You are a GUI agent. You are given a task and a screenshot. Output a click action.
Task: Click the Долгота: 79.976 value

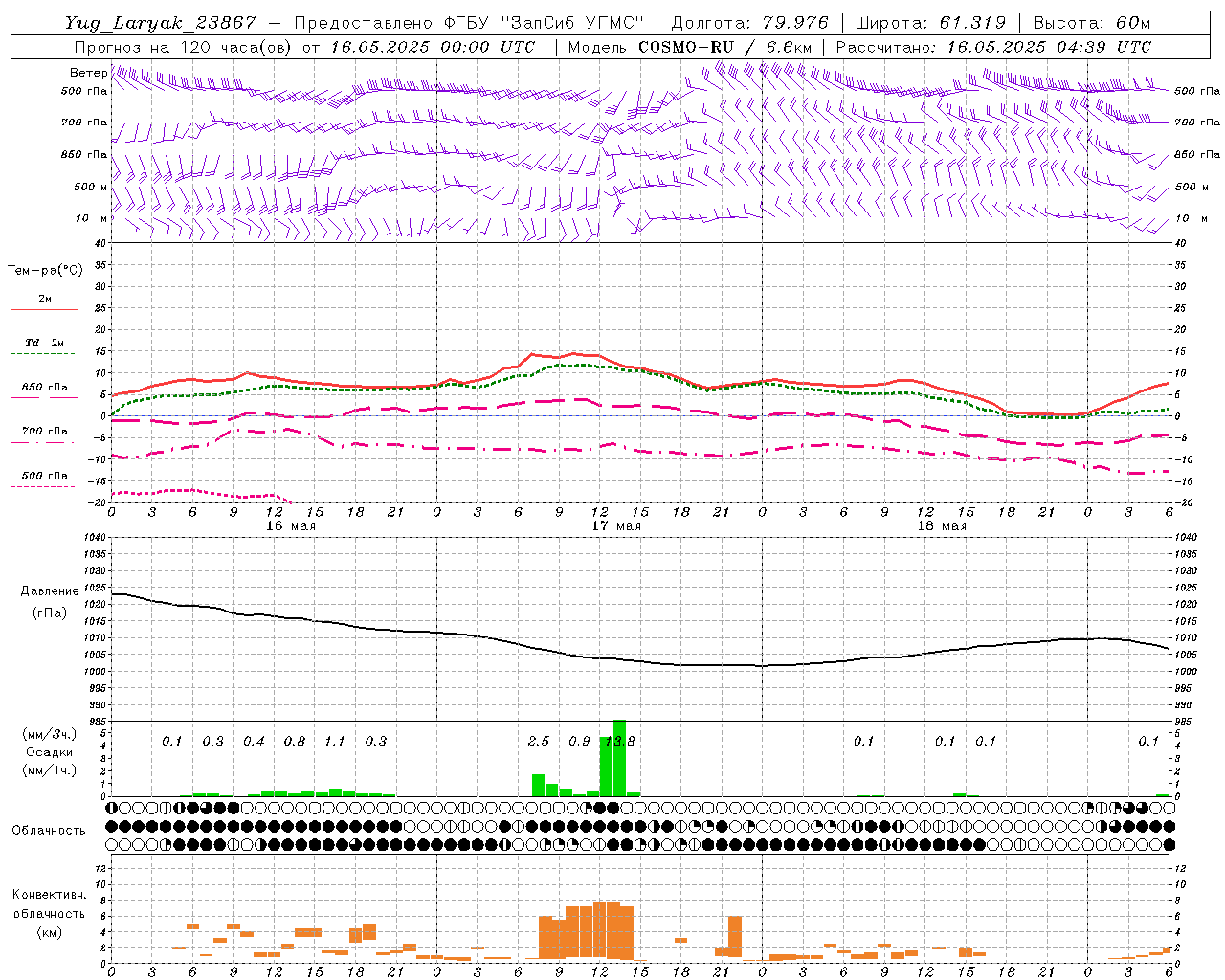pos(750,23)
